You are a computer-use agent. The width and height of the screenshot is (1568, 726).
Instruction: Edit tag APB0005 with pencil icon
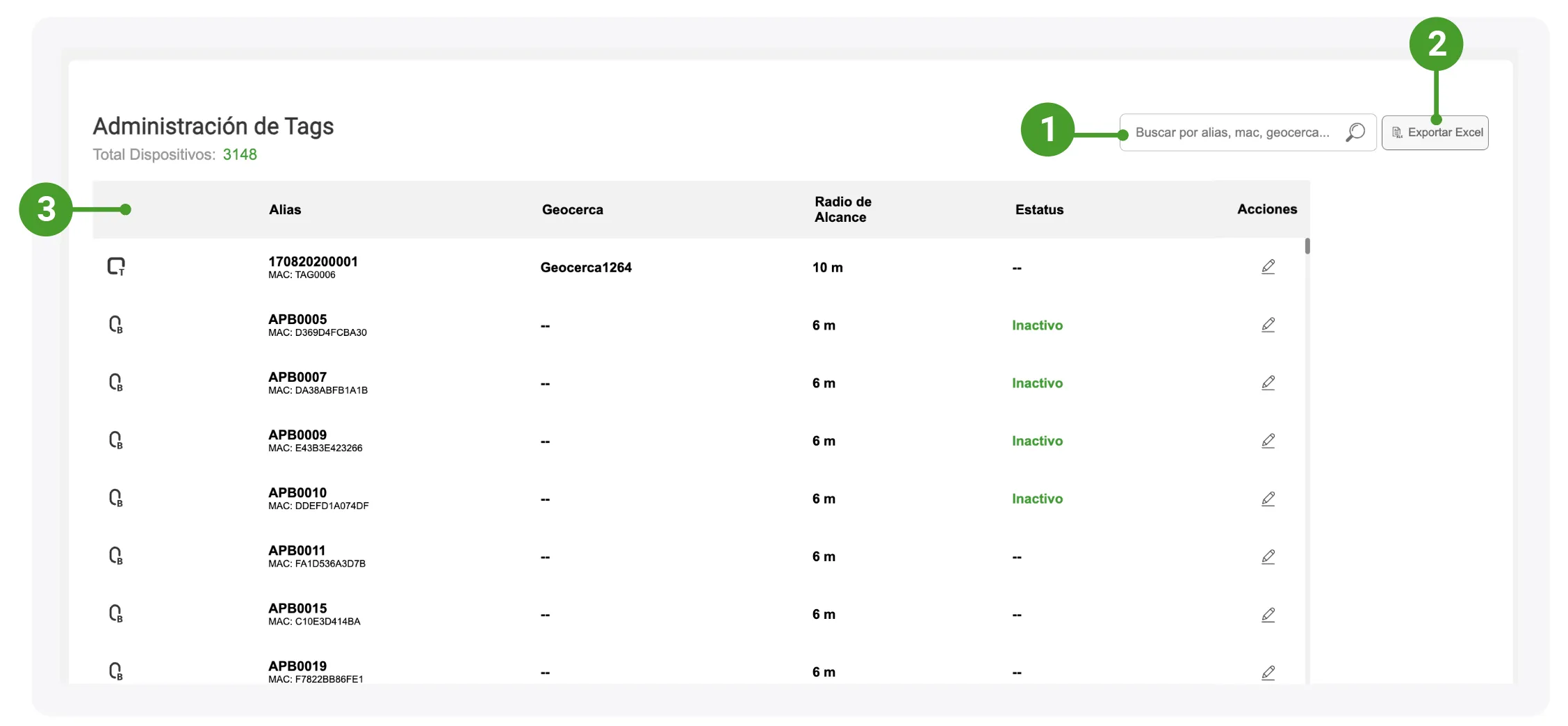point(1268,325)
